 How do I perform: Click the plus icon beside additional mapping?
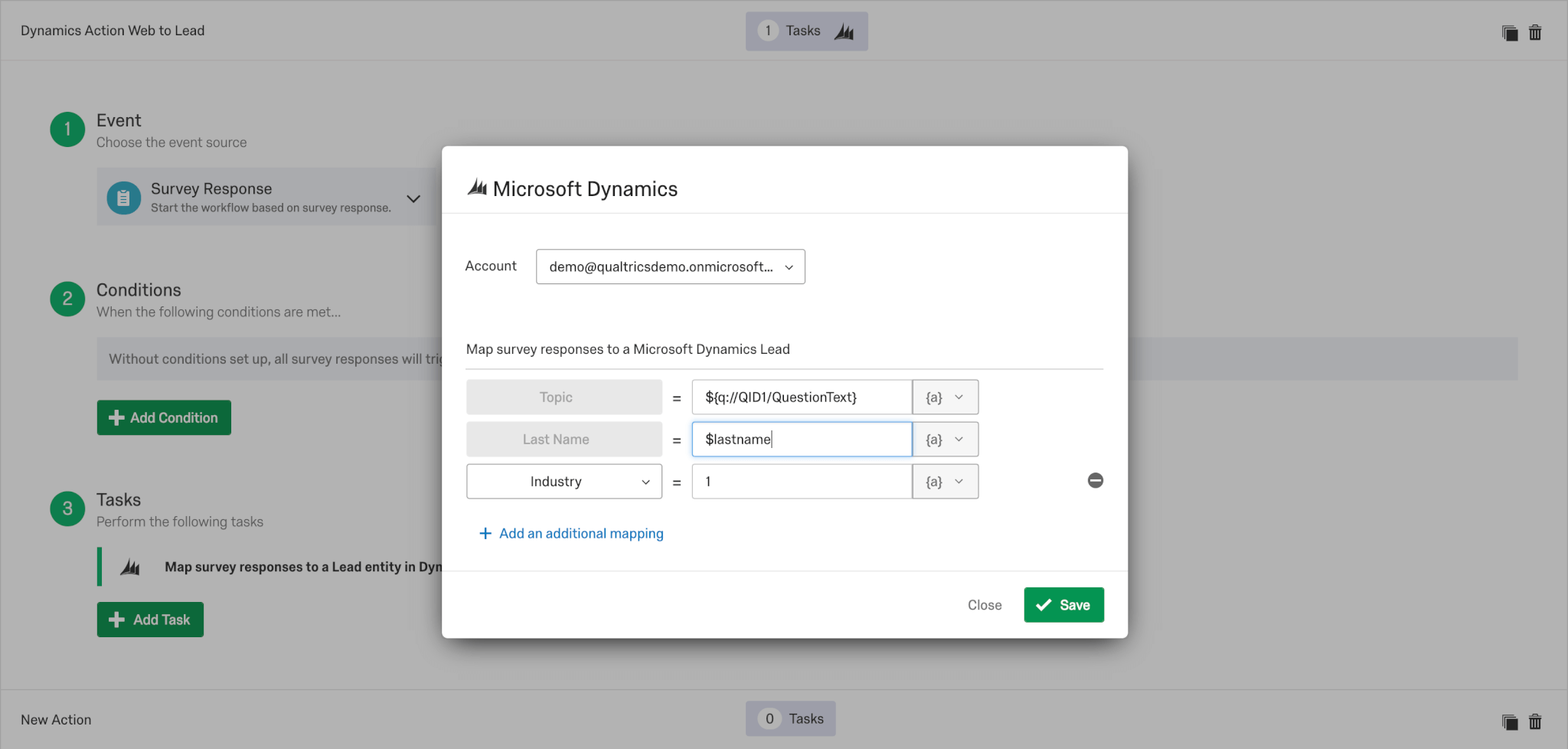tap(485, 534)
